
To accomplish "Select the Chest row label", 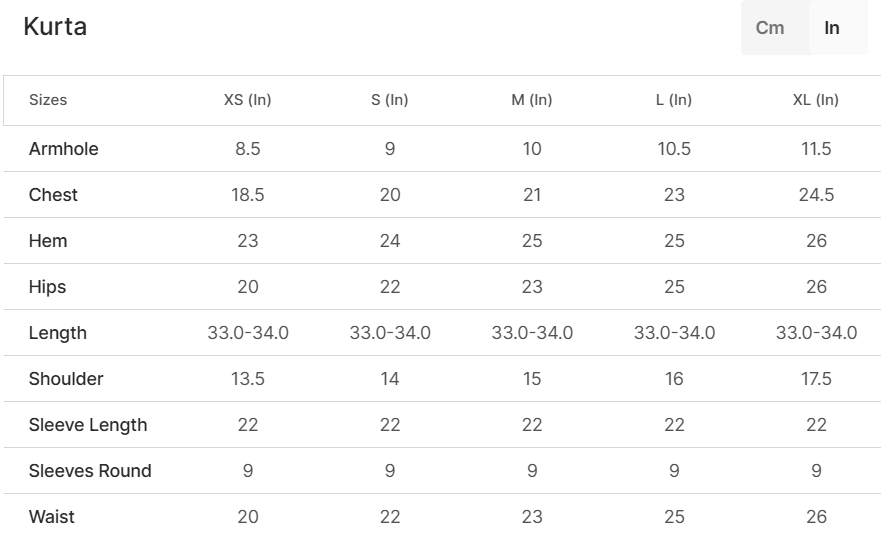I will [53, 195].
